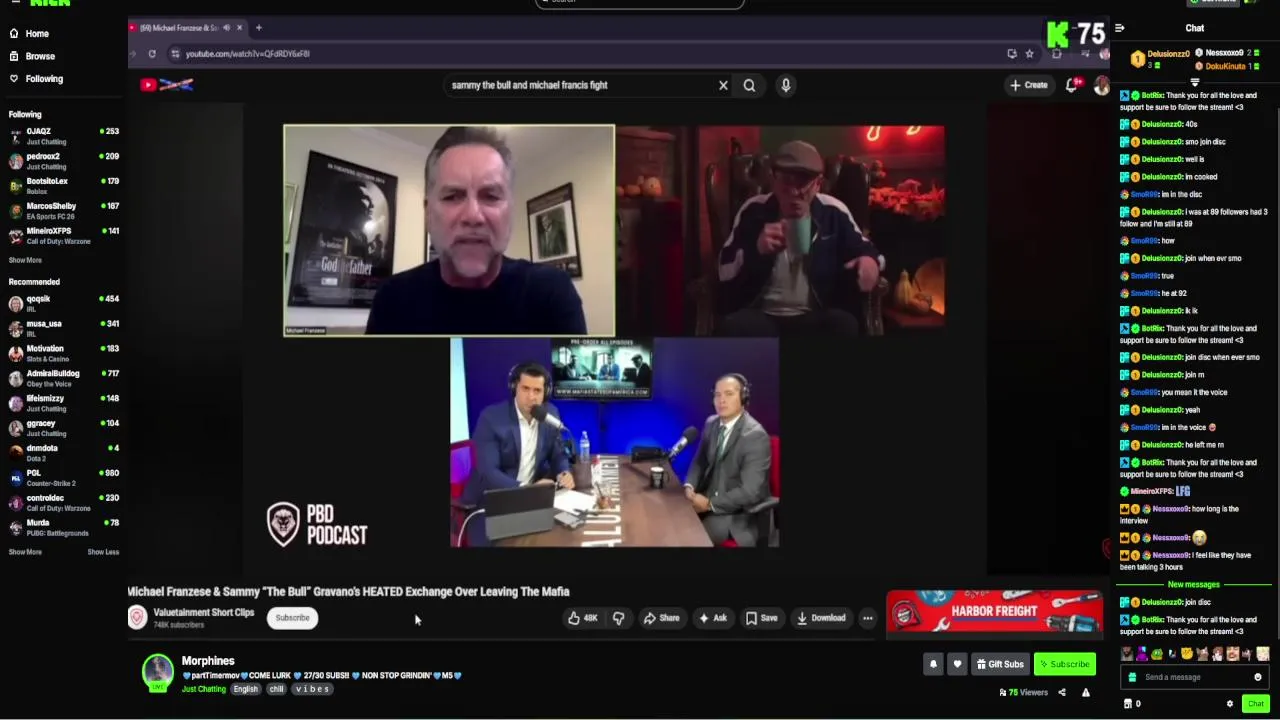Open pedroox2 channel in sidebar
The image size is (1280, 720).
coord(62,161)
